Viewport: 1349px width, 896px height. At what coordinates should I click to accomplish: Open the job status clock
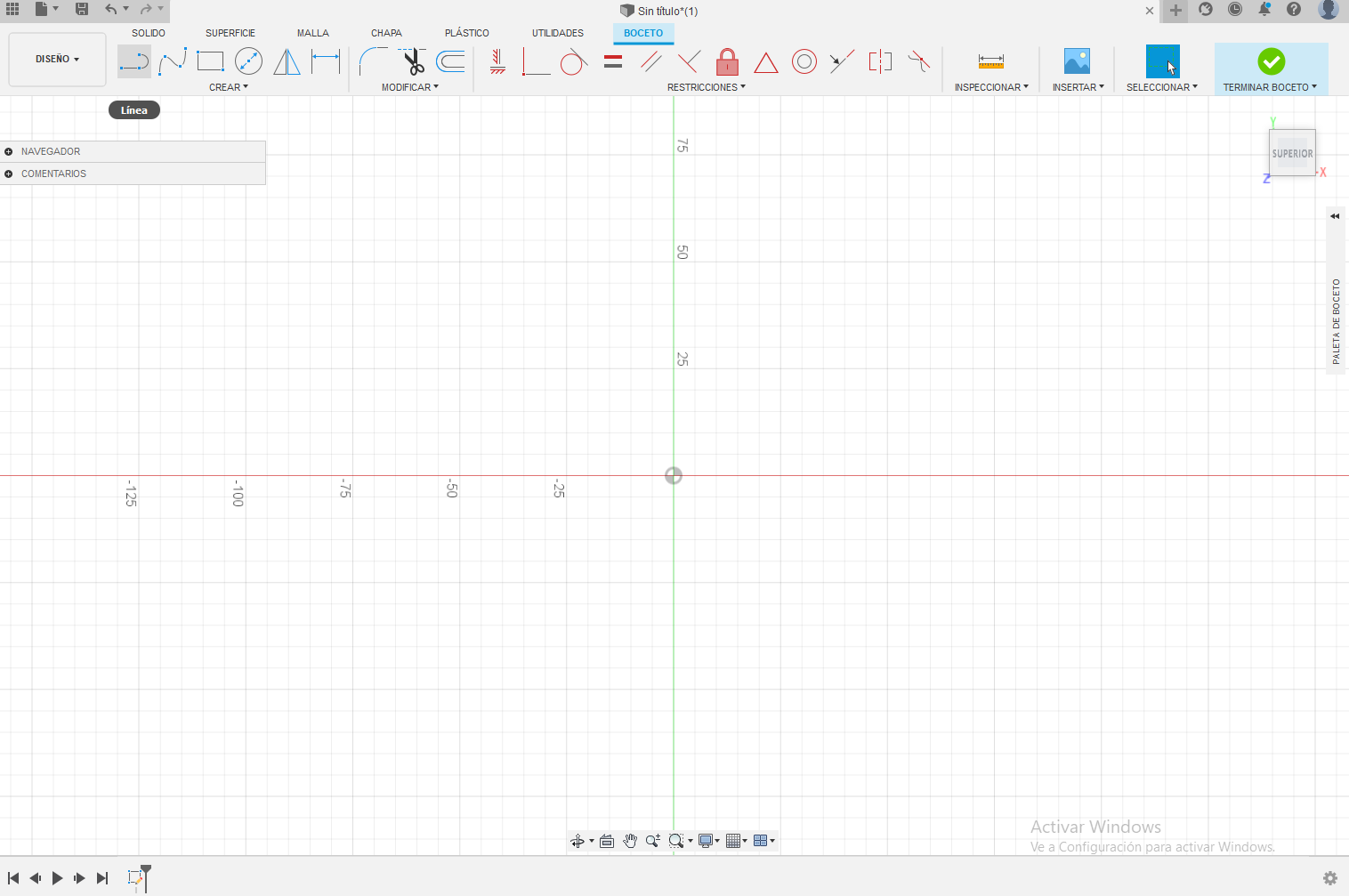click(1235, 10)
